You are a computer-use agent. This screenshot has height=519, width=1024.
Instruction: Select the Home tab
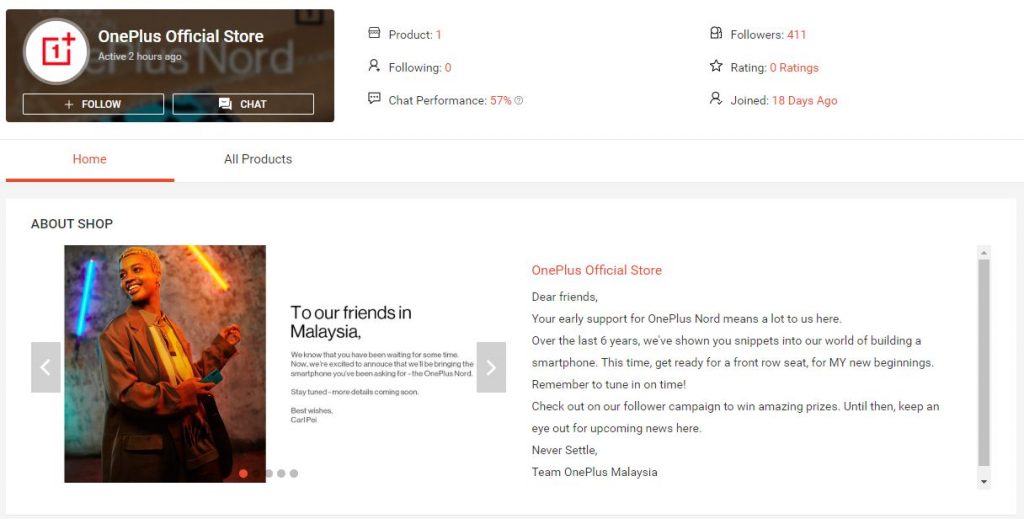coord(89,159)
